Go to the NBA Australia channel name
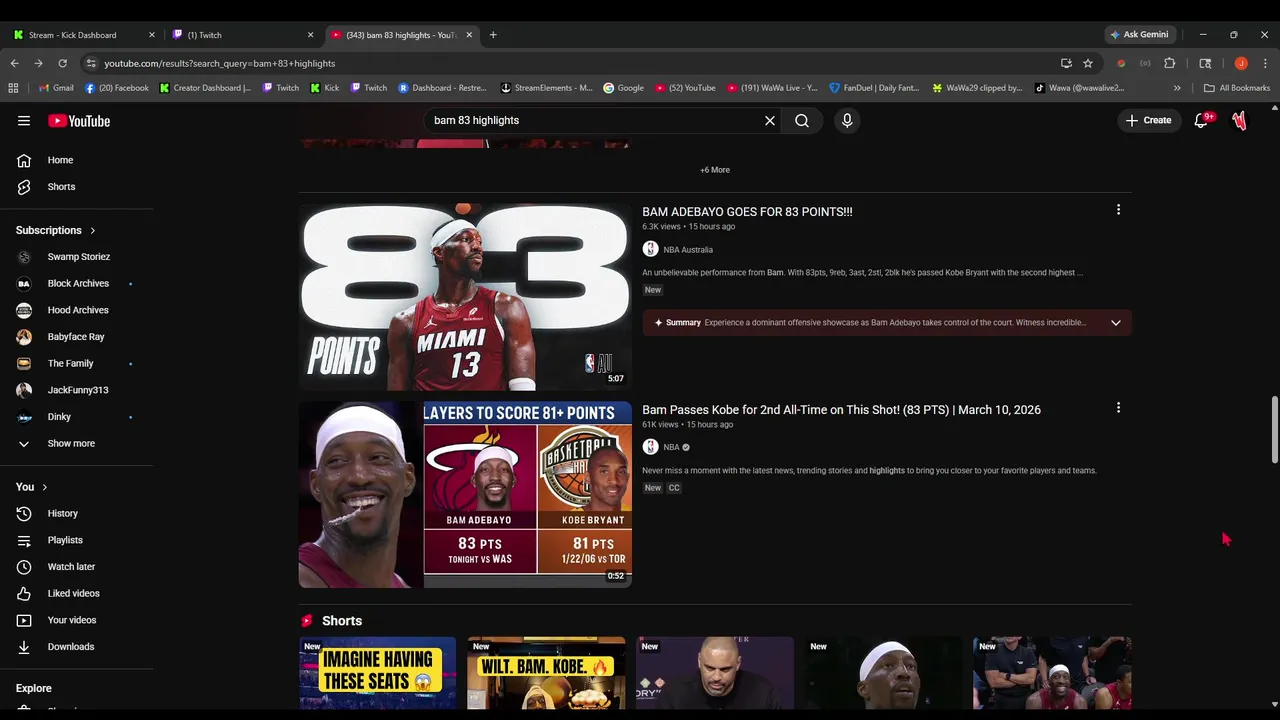Image resolution: width=1280 pixels, height=720 pixels. tap(688, 250)
